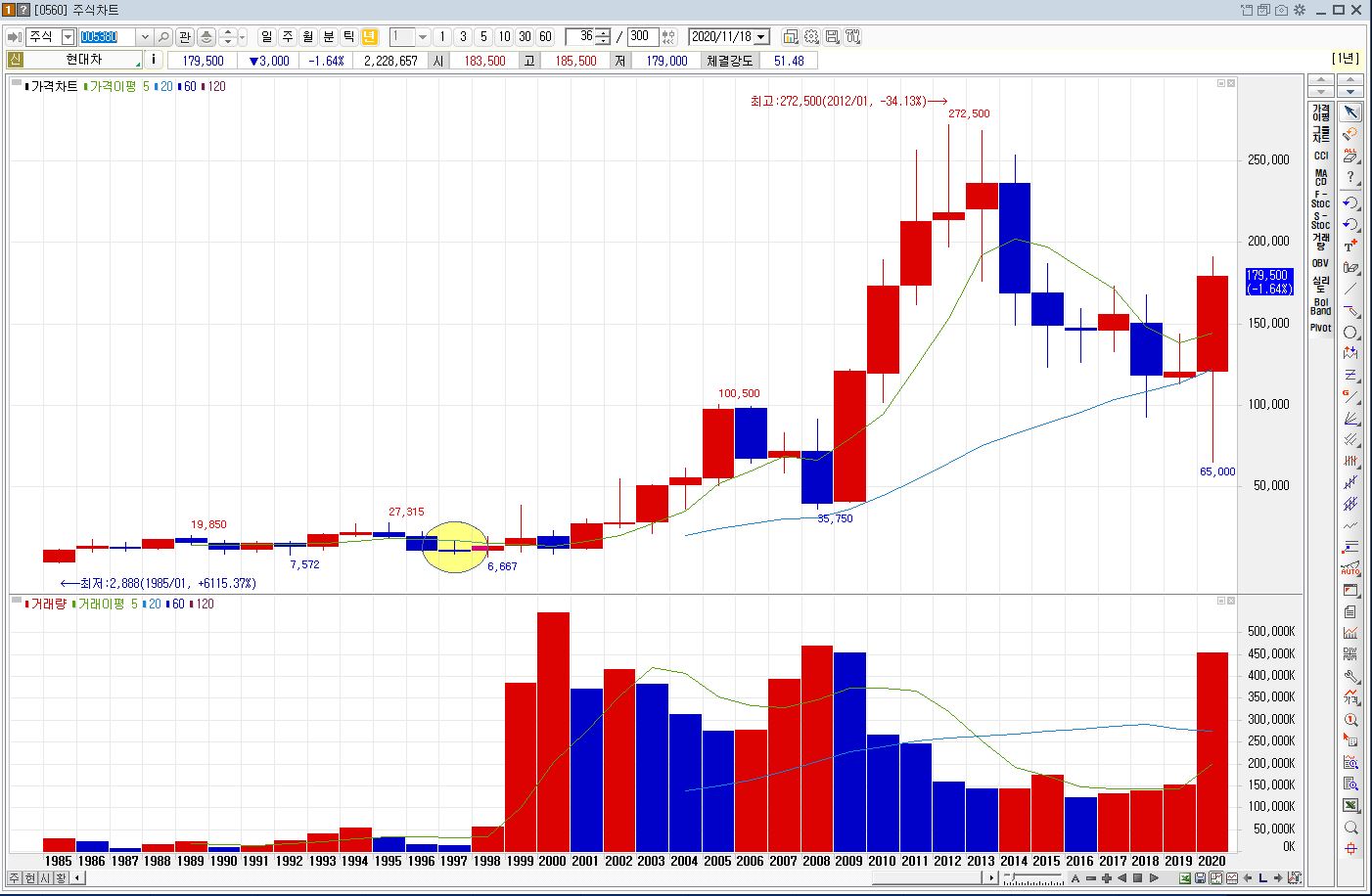Screen dimensions: 1372x896
Task: Click the question mark help tool
Action: click(1350, 178)
